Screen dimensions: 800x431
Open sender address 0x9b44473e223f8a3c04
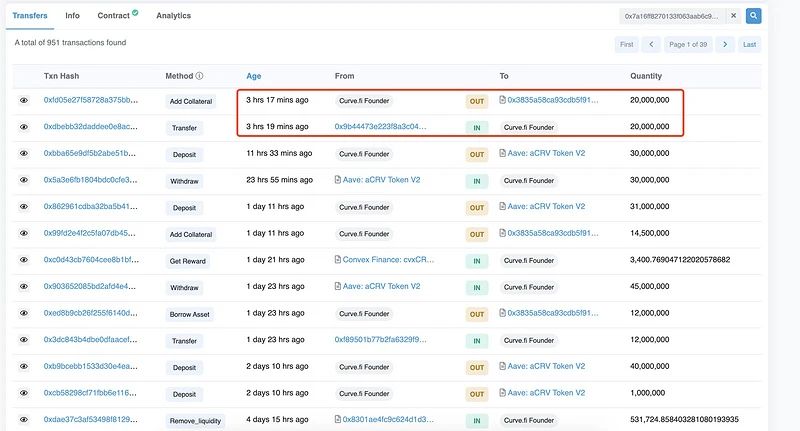(x=380, y=127)
